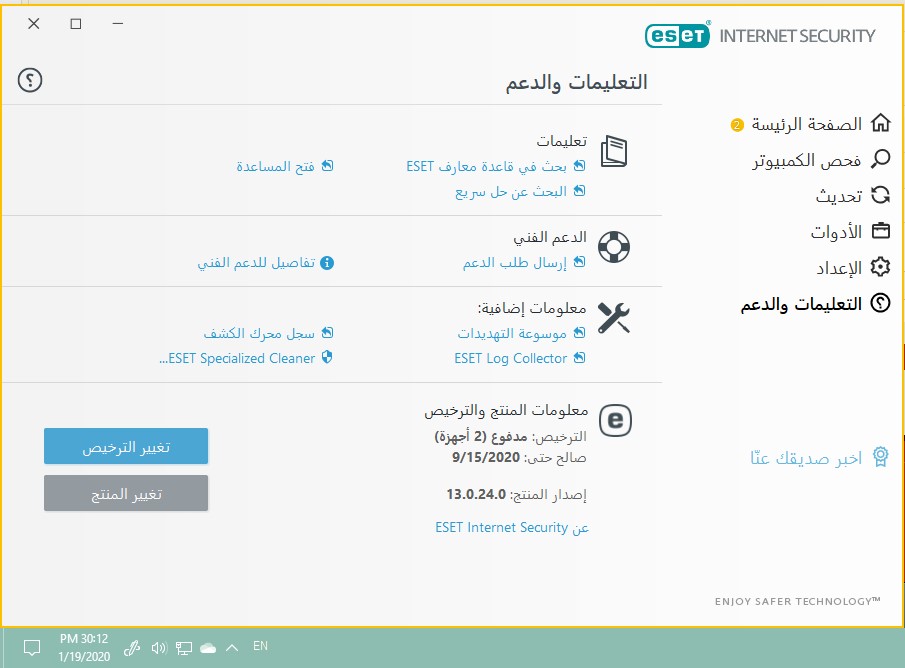Open link فتح المساعدة
Image resolution: width=905 pixels, height=668 pixels.
pyautogui.click(x=275, y=166)
